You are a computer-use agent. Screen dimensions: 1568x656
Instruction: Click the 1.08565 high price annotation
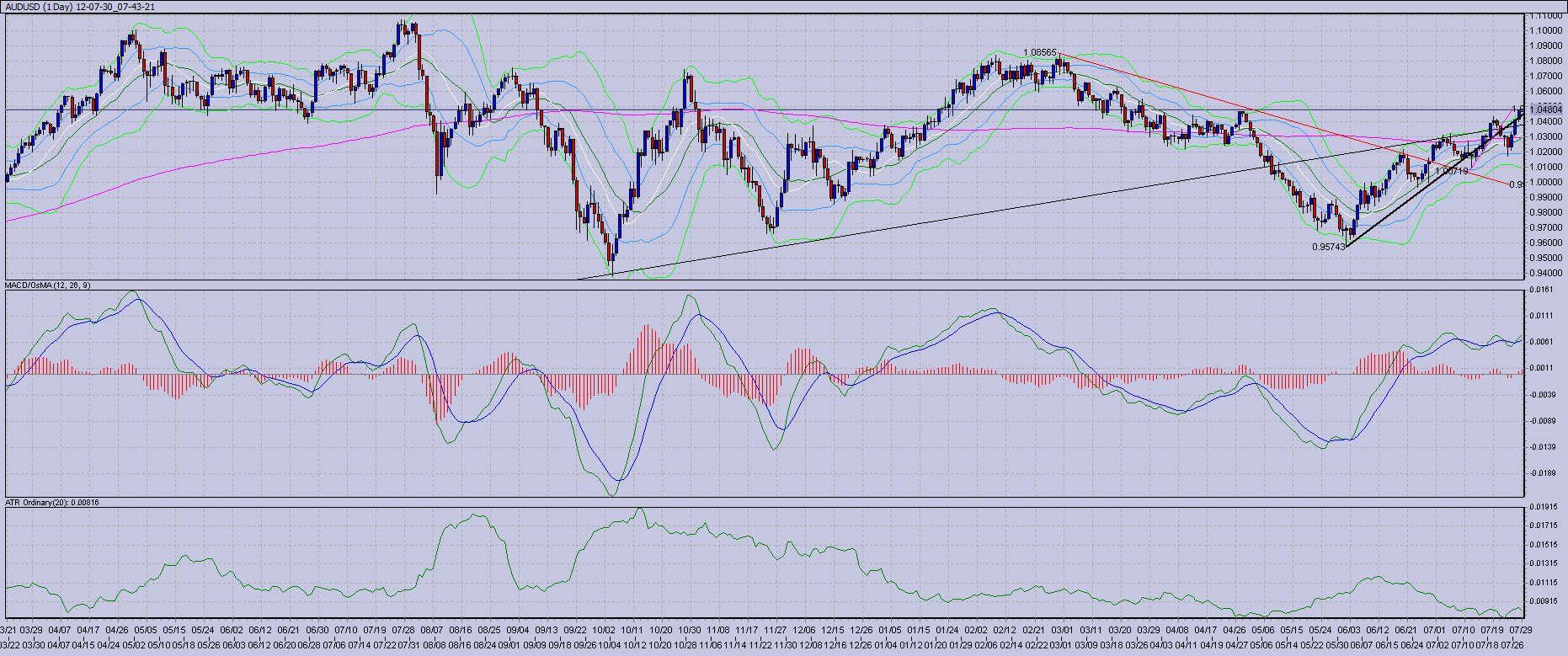click(x=1039, y=52)
